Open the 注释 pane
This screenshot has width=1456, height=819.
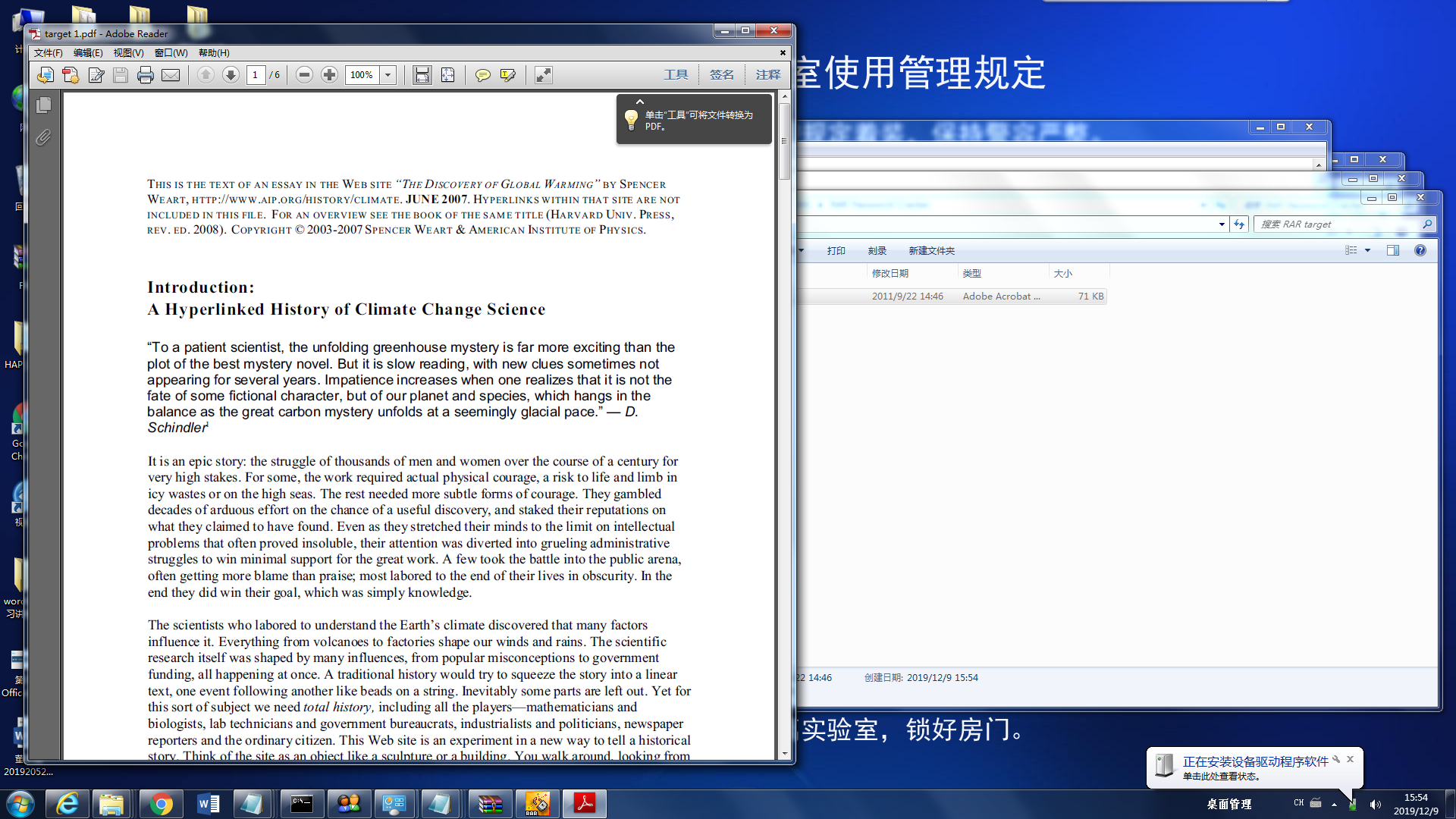click(x=767, y=74)
